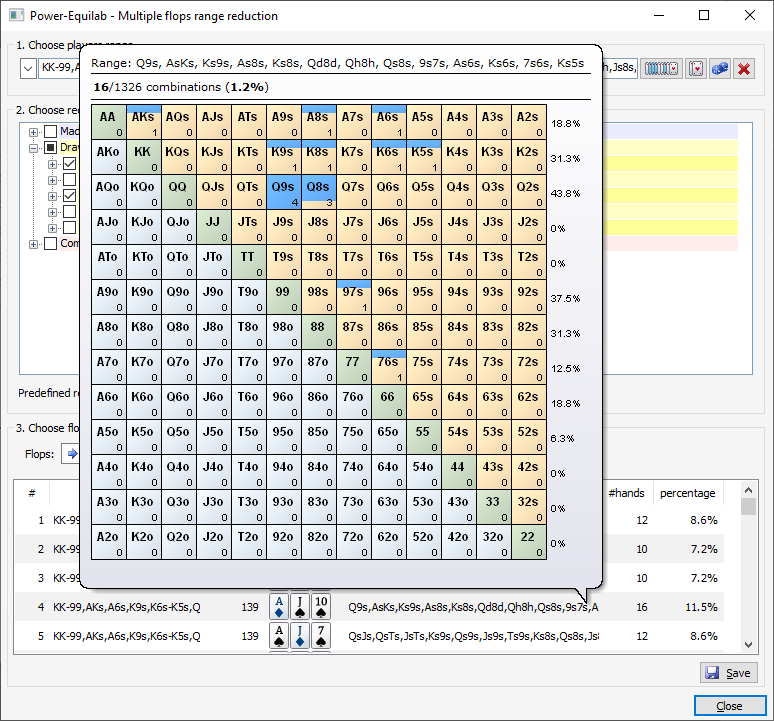Click the 11.5% value in row 4
This screenshot has width=774, height=721.
[x=701, y=607]
